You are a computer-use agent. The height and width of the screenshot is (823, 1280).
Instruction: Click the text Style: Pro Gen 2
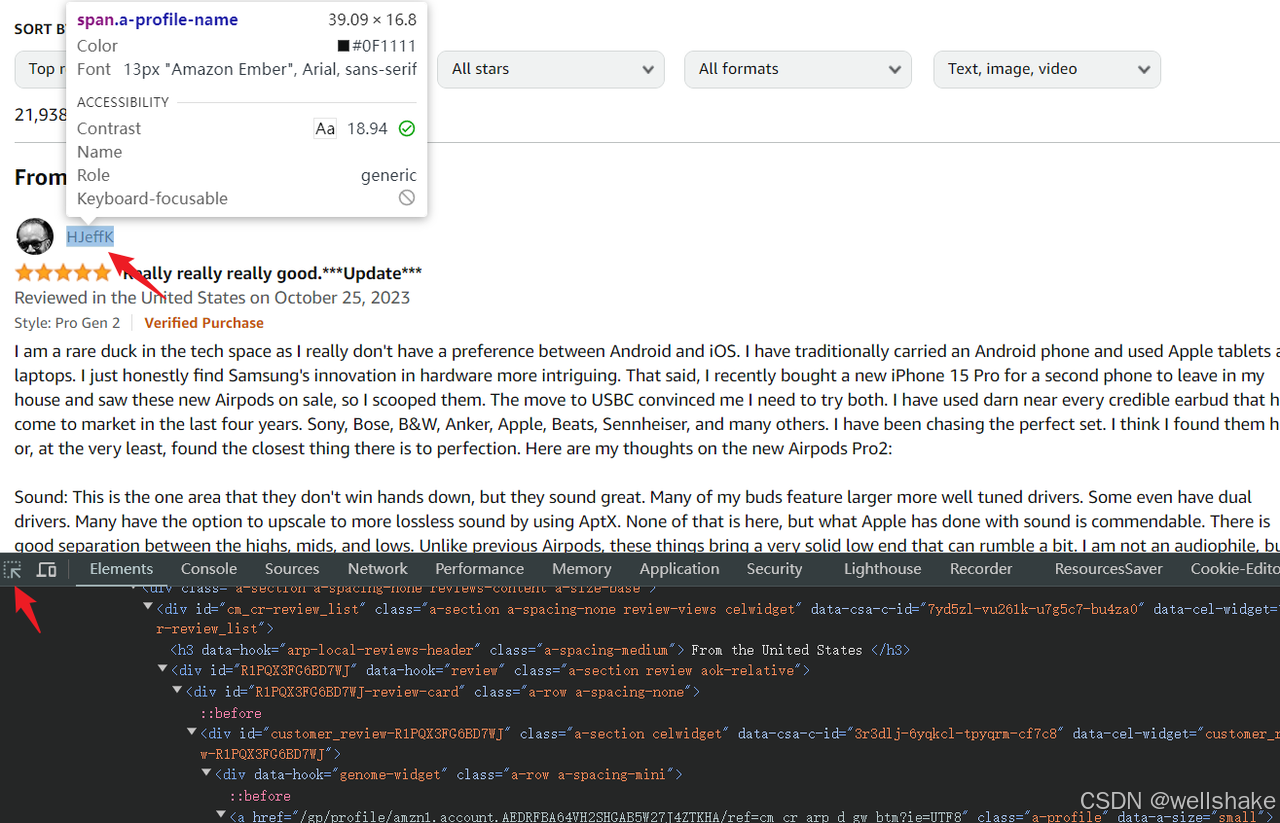point(67,323)
